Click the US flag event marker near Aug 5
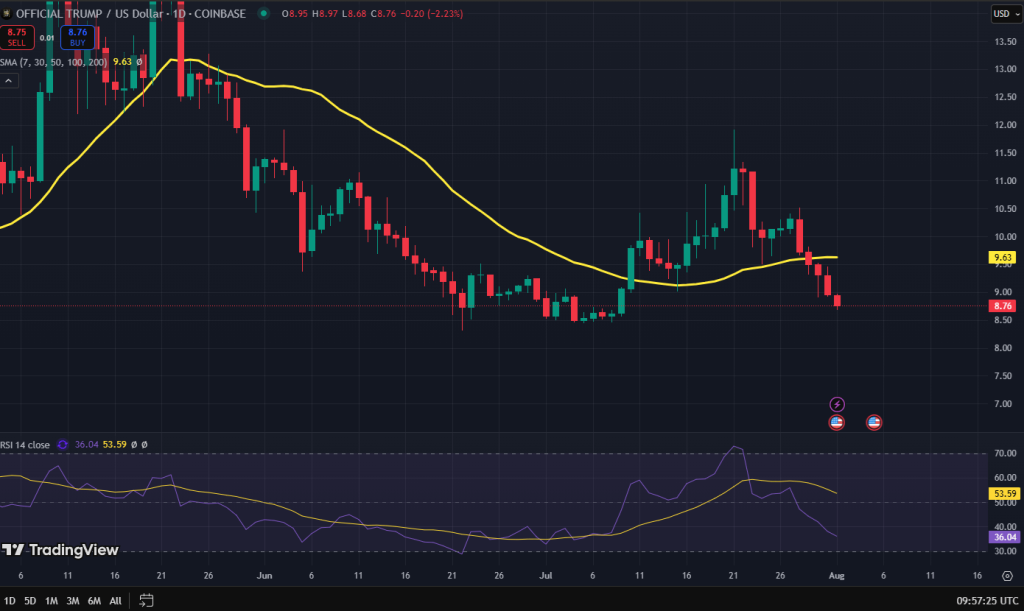This screenshot has height=611, width=1024. (874, 422)
